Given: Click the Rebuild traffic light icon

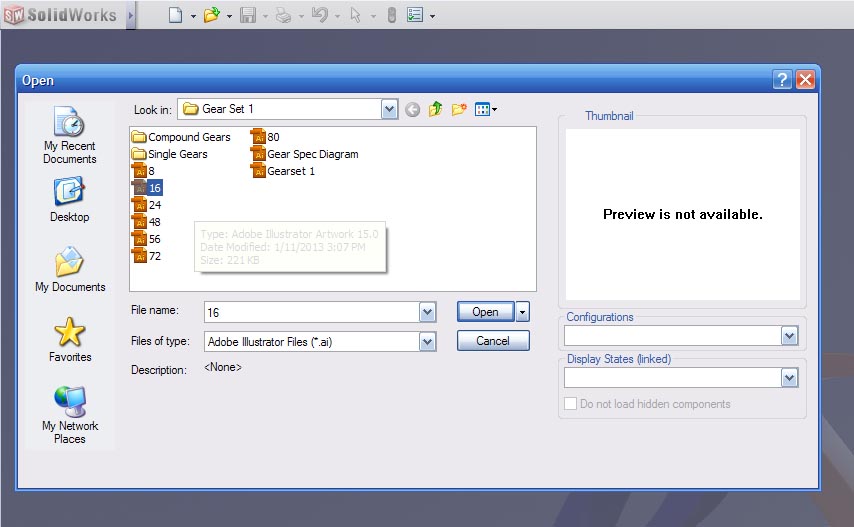Looking at the screenshot, I should click(x=391, y=15).
